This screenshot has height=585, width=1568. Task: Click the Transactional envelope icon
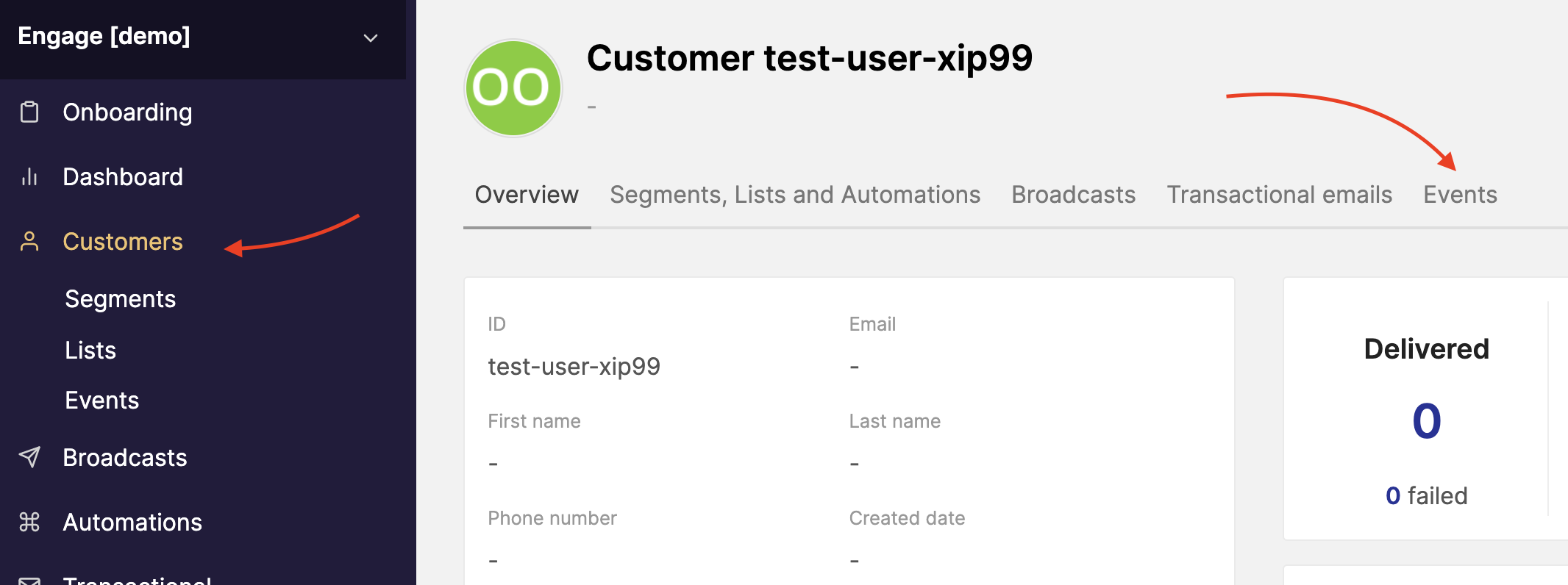(29, 580)
